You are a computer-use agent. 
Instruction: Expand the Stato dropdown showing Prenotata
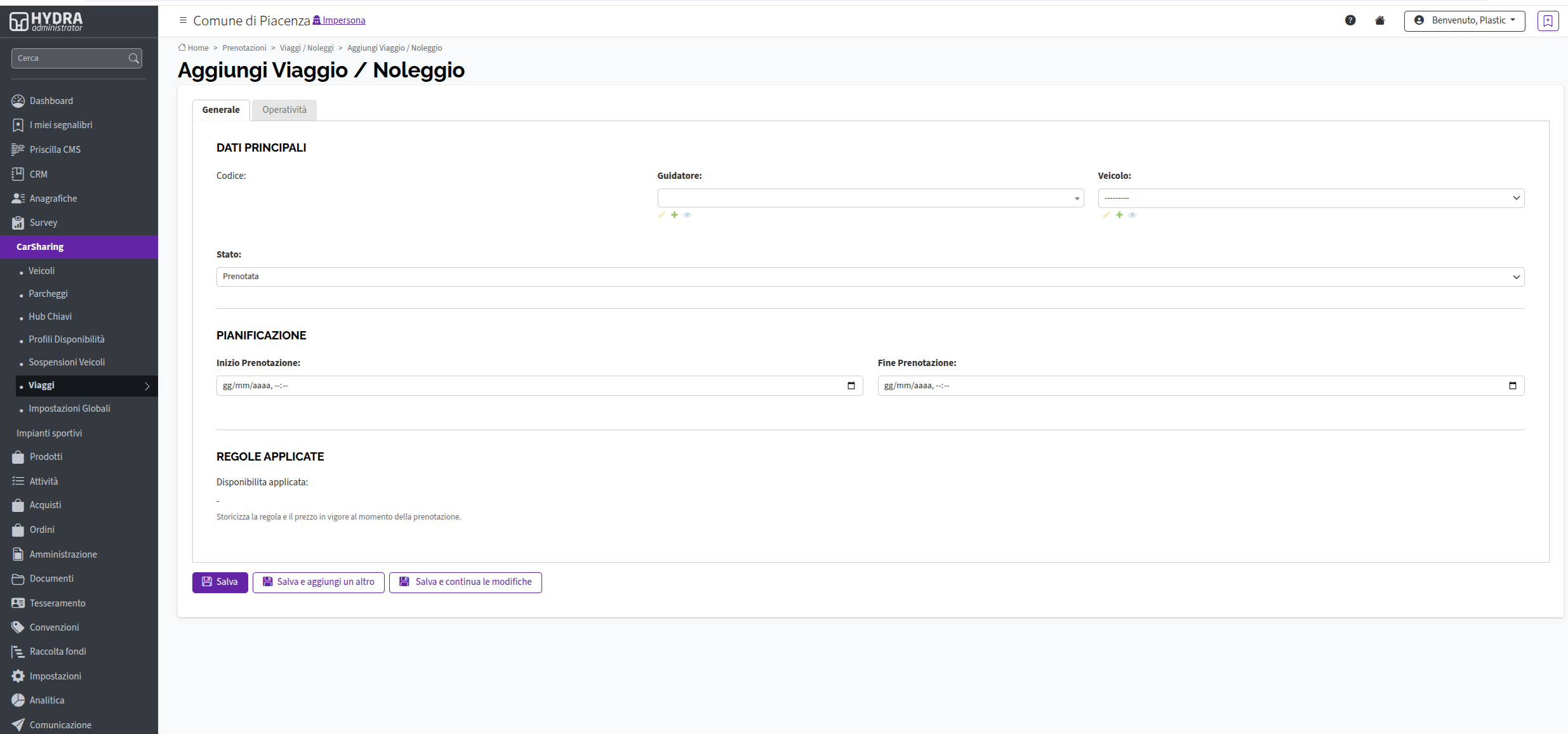click(870, 277)
